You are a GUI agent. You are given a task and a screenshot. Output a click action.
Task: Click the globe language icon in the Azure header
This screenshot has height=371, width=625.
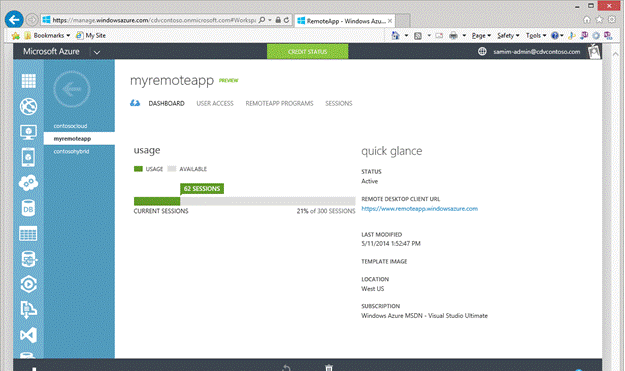tap(482, 51)
